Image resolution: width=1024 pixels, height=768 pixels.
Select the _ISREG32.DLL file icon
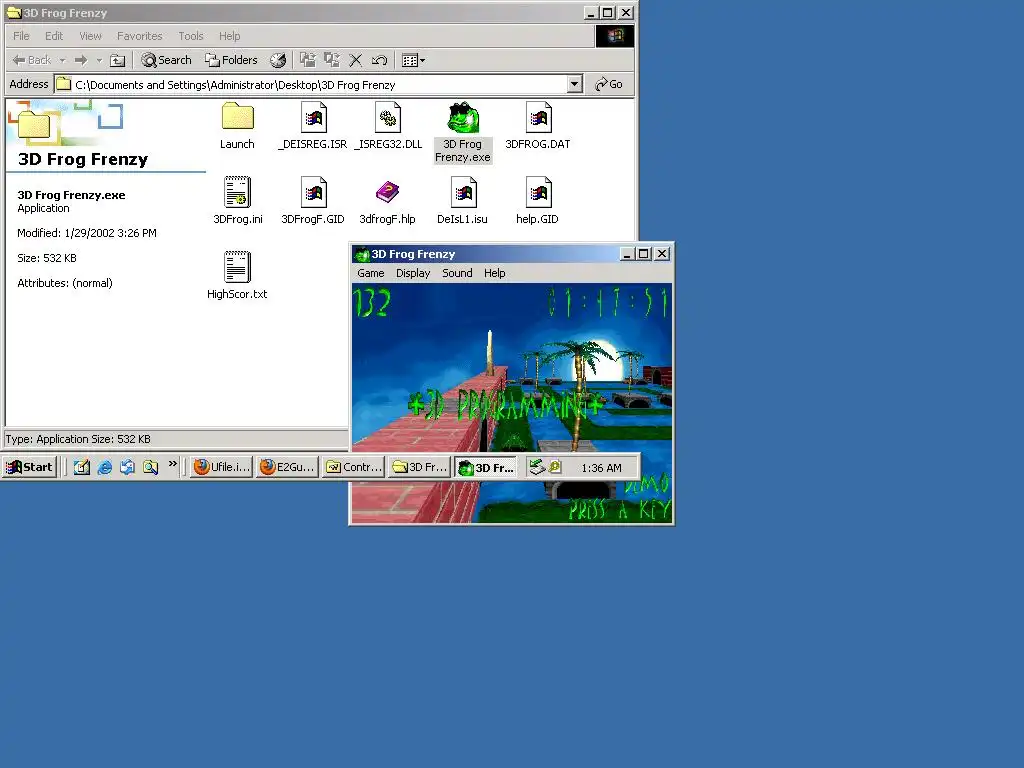[x=388, y=118]
